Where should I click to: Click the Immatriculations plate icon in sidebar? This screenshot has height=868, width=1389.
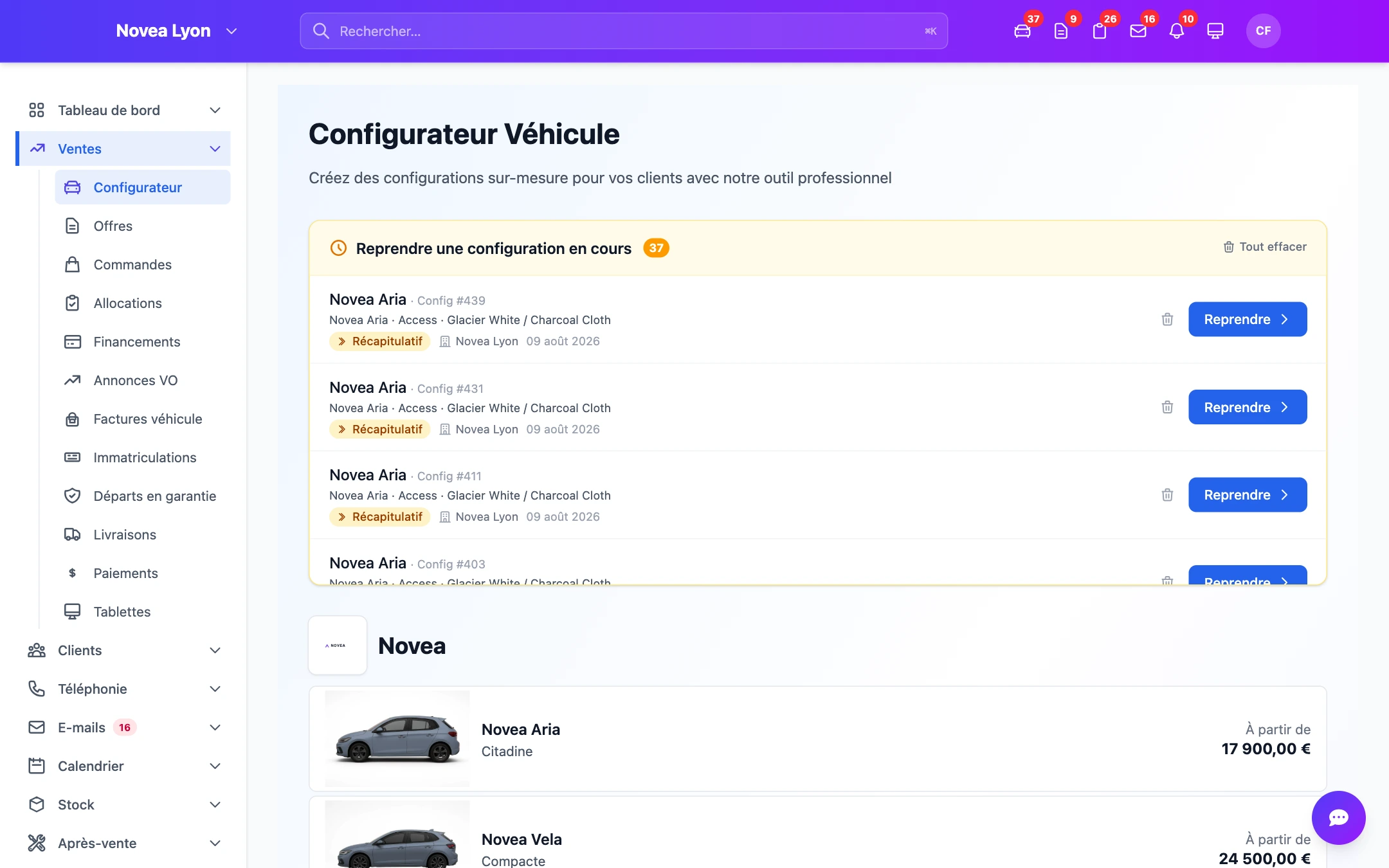(x=73, y=457)
